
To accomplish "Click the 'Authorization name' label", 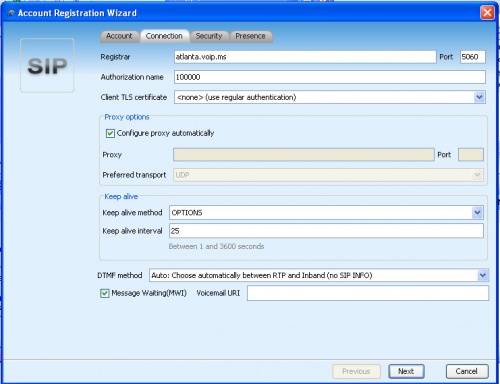I will pyautogui.click(x=132, y=77).
